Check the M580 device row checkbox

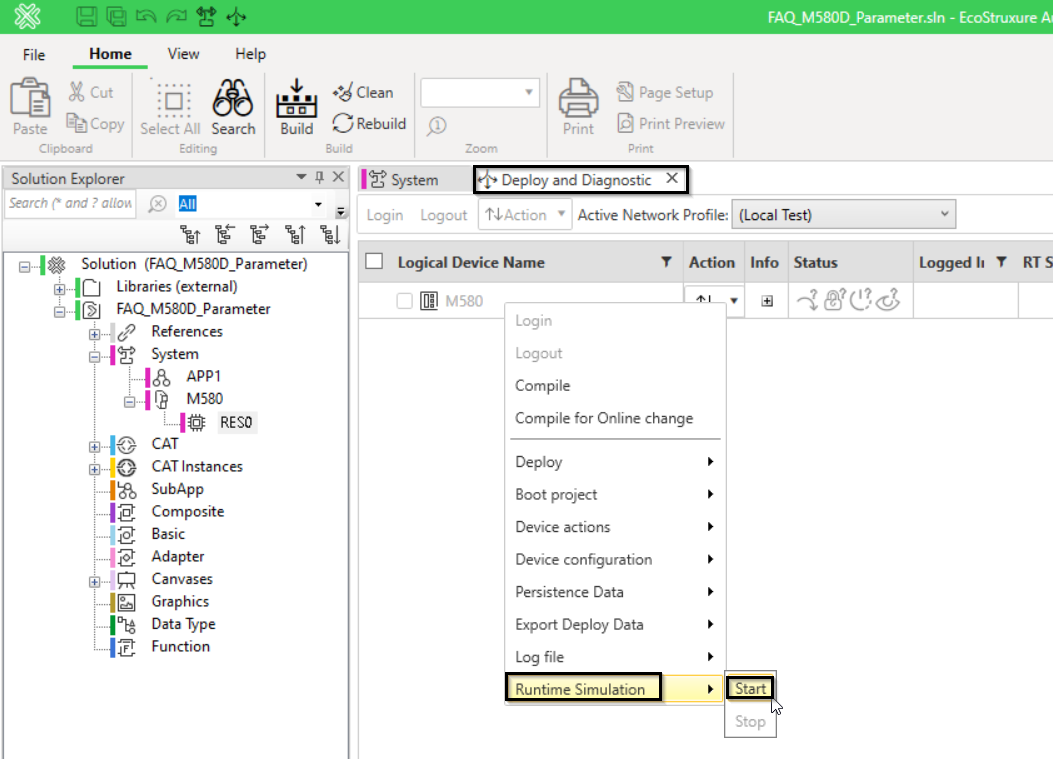404,301
